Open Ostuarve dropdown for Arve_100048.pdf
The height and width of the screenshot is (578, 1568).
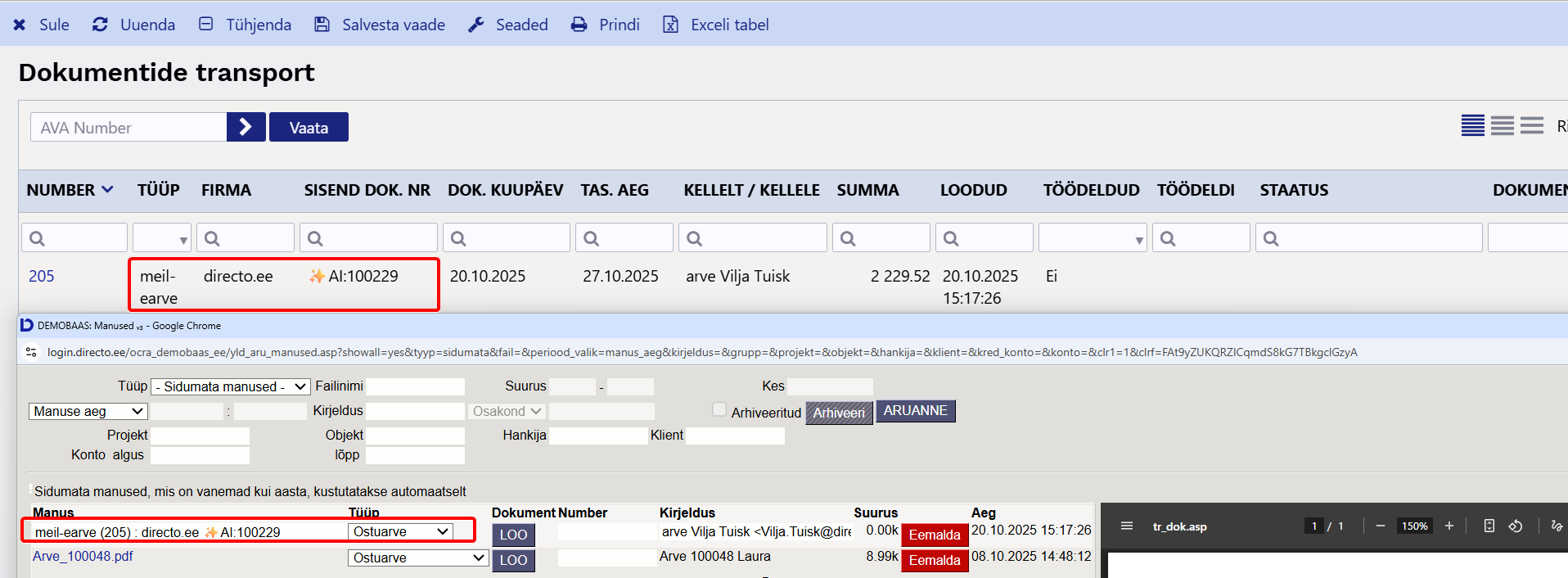coord(418,558)
